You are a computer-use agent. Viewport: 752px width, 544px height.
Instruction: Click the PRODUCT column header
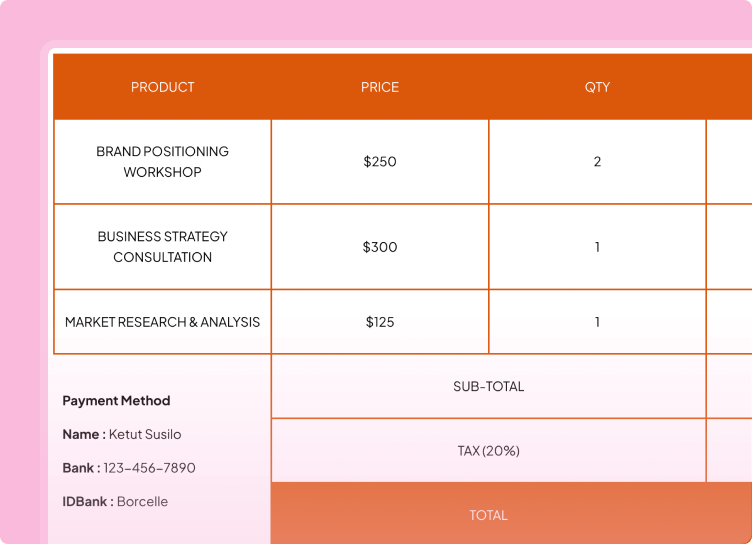(162, 87)
